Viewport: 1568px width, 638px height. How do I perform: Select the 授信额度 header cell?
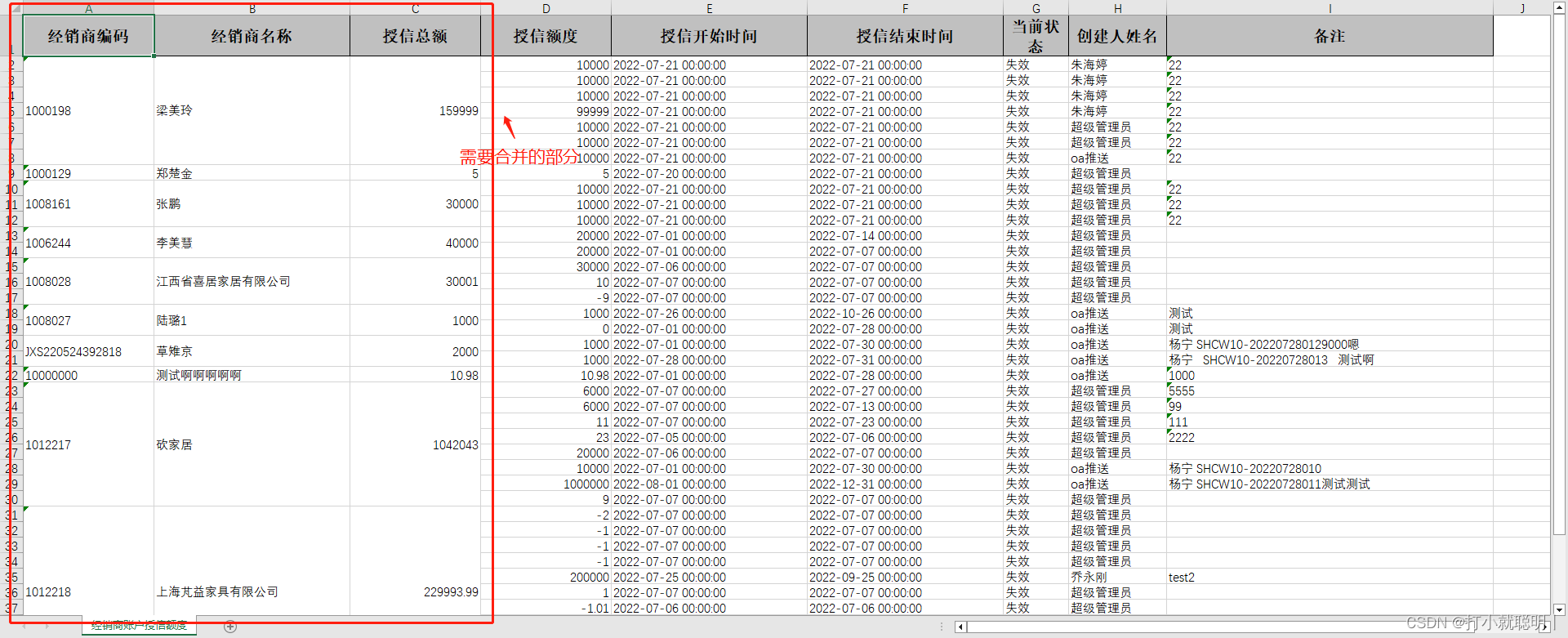tap(546, 36)
